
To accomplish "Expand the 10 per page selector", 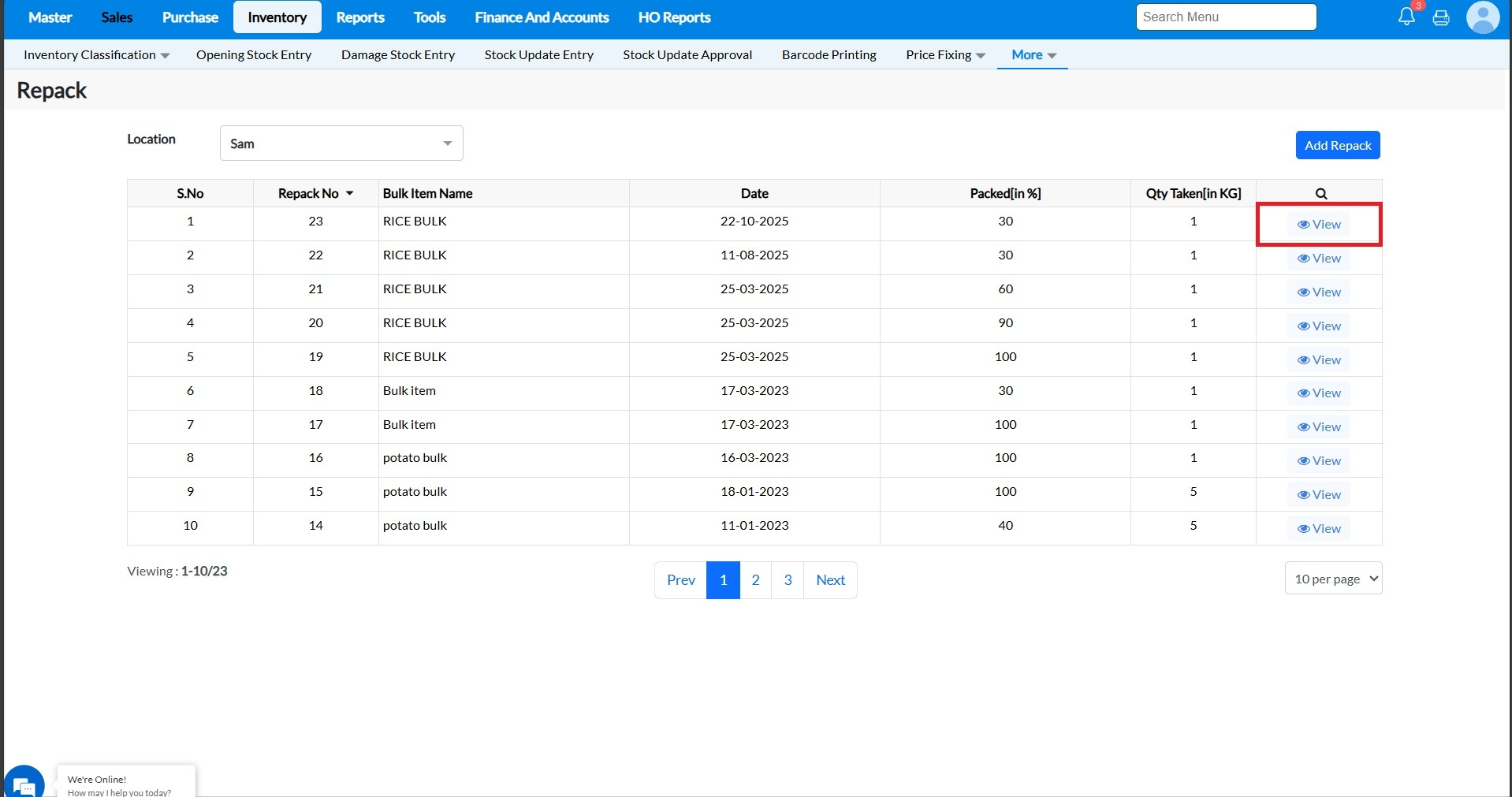I will click(x=1333, y=579).
